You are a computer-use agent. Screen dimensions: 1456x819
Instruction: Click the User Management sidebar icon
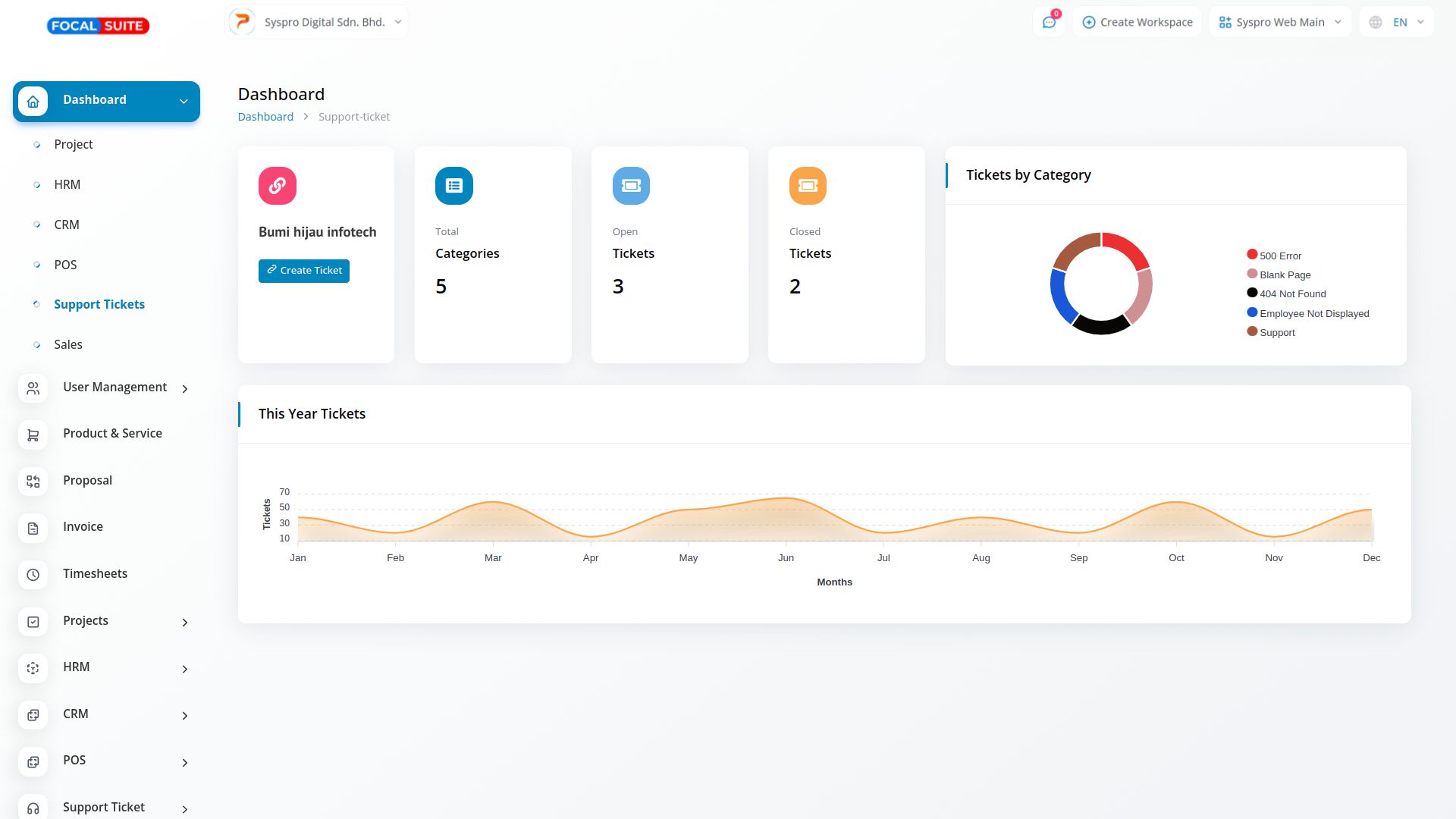pyautogui.click(x=33, y=388)
